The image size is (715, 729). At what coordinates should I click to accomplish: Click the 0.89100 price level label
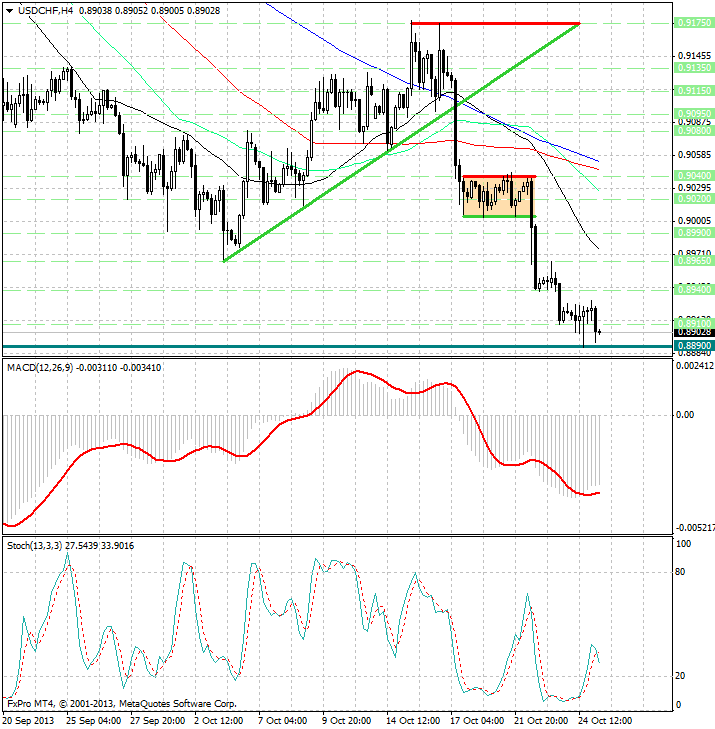[x=694, y=323]
